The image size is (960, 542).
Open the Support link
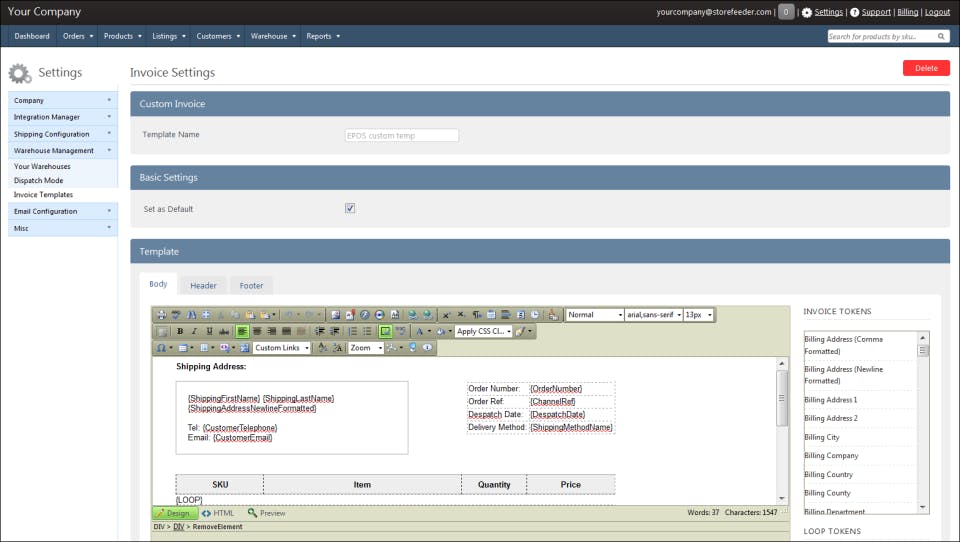pyautogui.click(x=876, y=12)
